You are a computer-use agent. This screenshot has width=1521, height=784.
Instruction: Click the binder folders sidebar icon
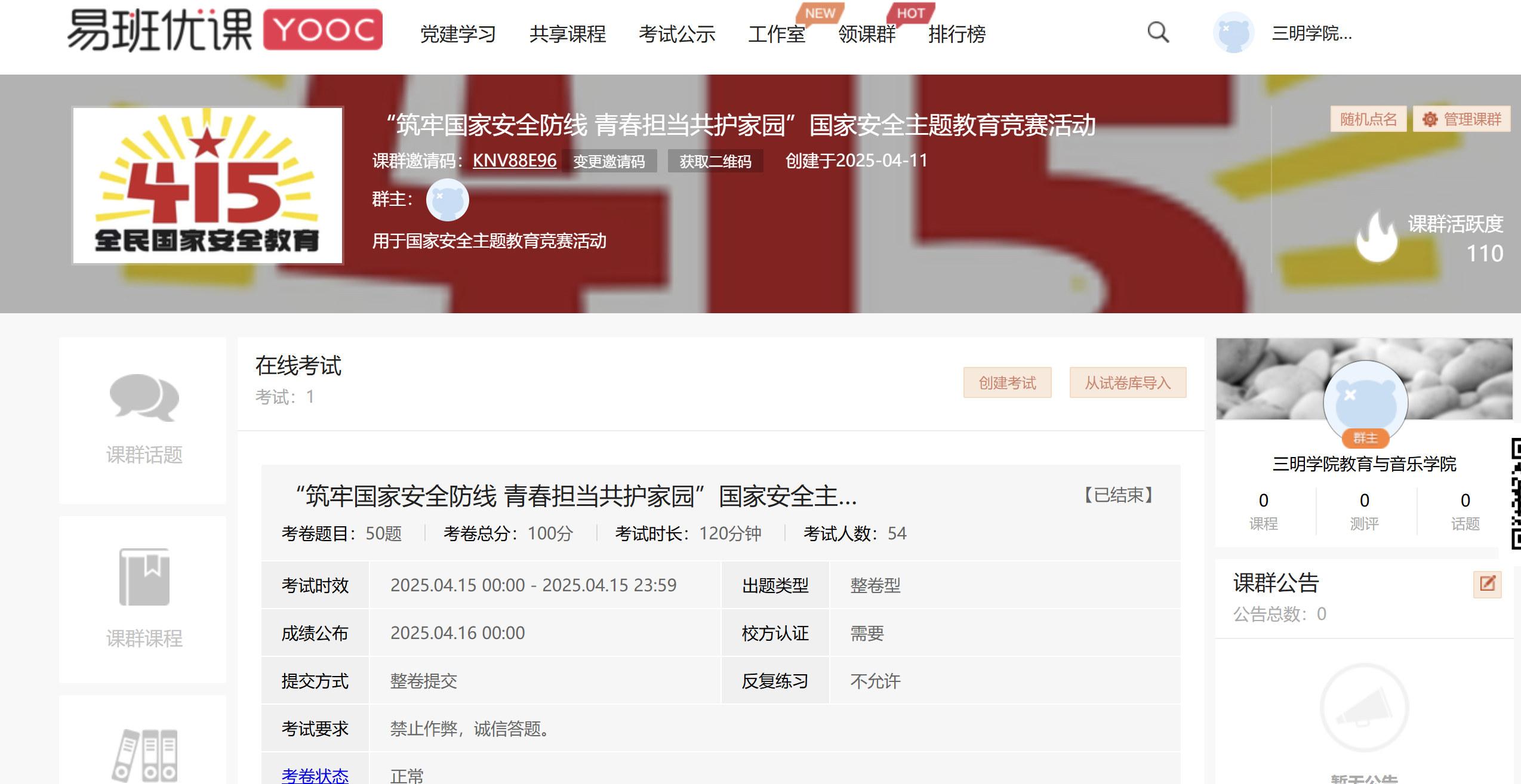145,755
